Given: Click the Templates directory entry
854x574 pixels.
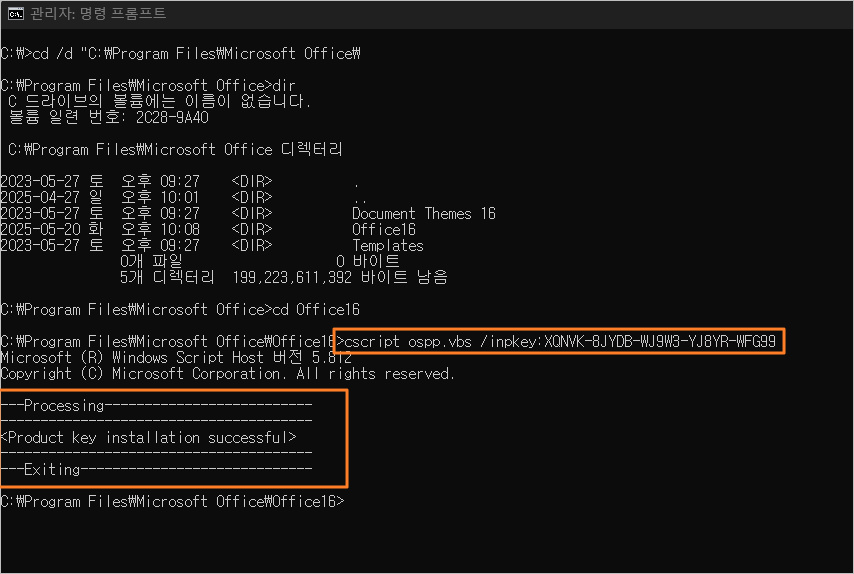Looking at the screenshot, I should pos(388,246).
